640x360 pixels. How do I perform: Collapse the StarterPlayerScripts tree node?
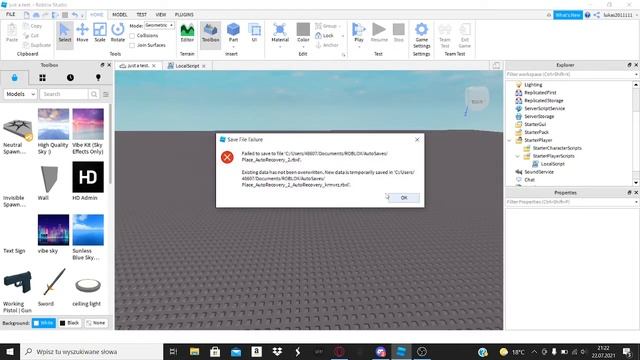(517, 156)
